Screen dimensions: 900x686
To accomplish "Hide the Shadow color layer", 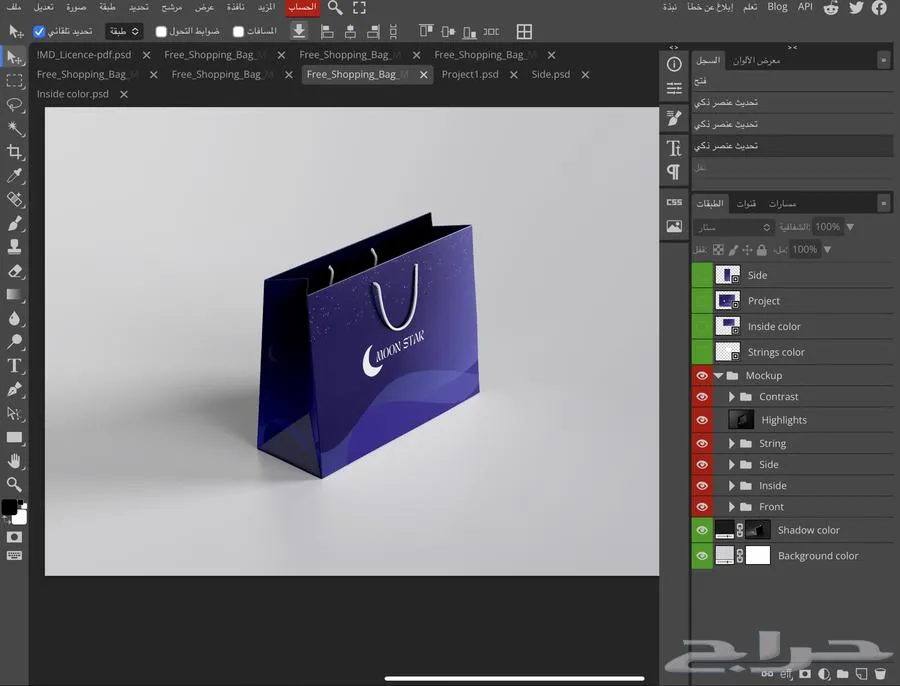I will [701, 530].
